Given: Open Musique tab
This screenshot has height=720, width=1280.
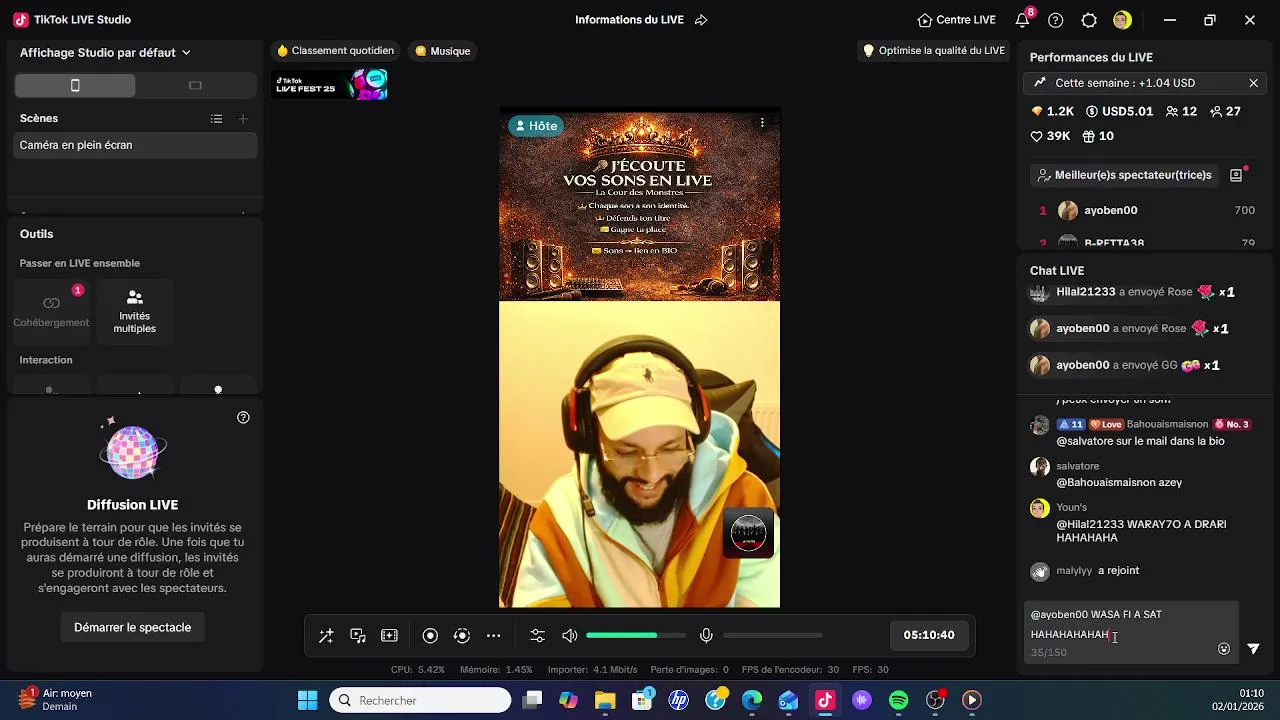Looking at the screenshot, I should (x=442, y=51).
